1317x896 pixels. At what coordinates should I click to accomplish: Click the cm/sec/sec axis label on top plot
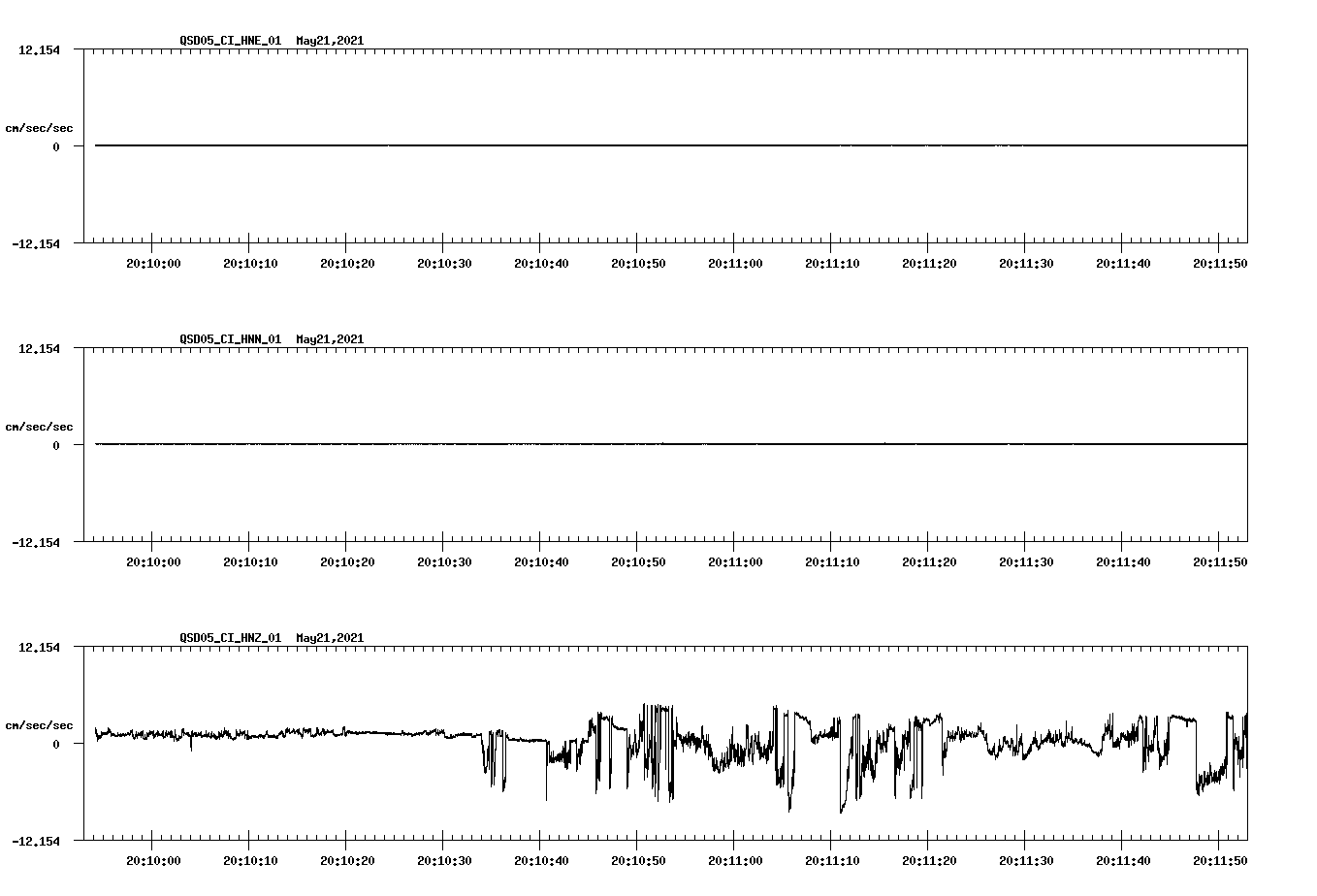pyautogui.click(x=38, y=128)
